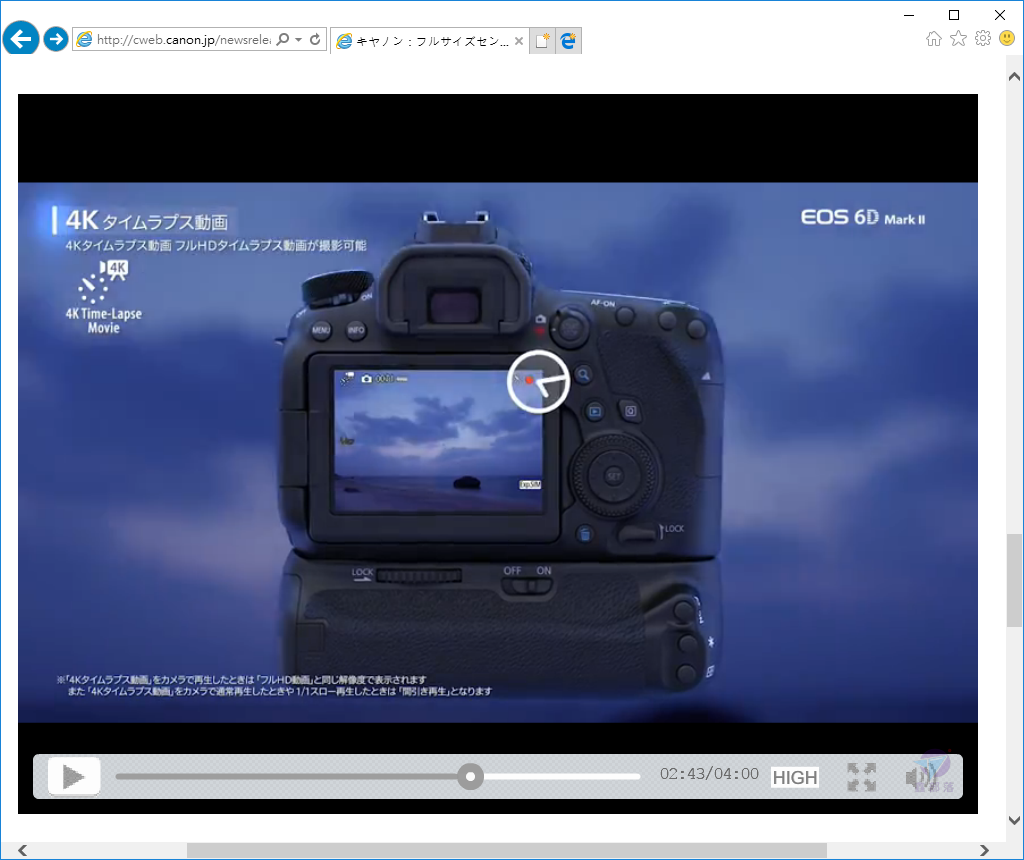Click the horizontal scrollbar thumb

(507, 850)
